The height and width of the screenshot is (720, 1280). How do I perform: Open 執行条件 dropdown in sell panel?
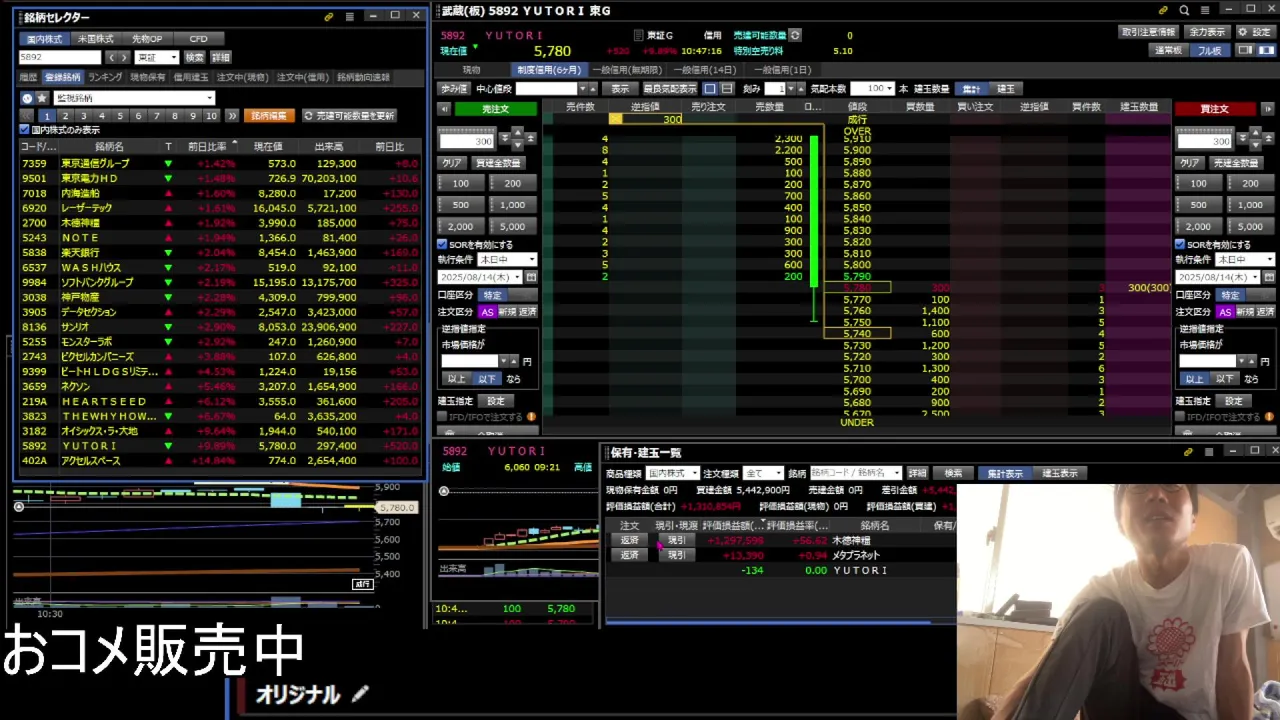tap(508, 260)
